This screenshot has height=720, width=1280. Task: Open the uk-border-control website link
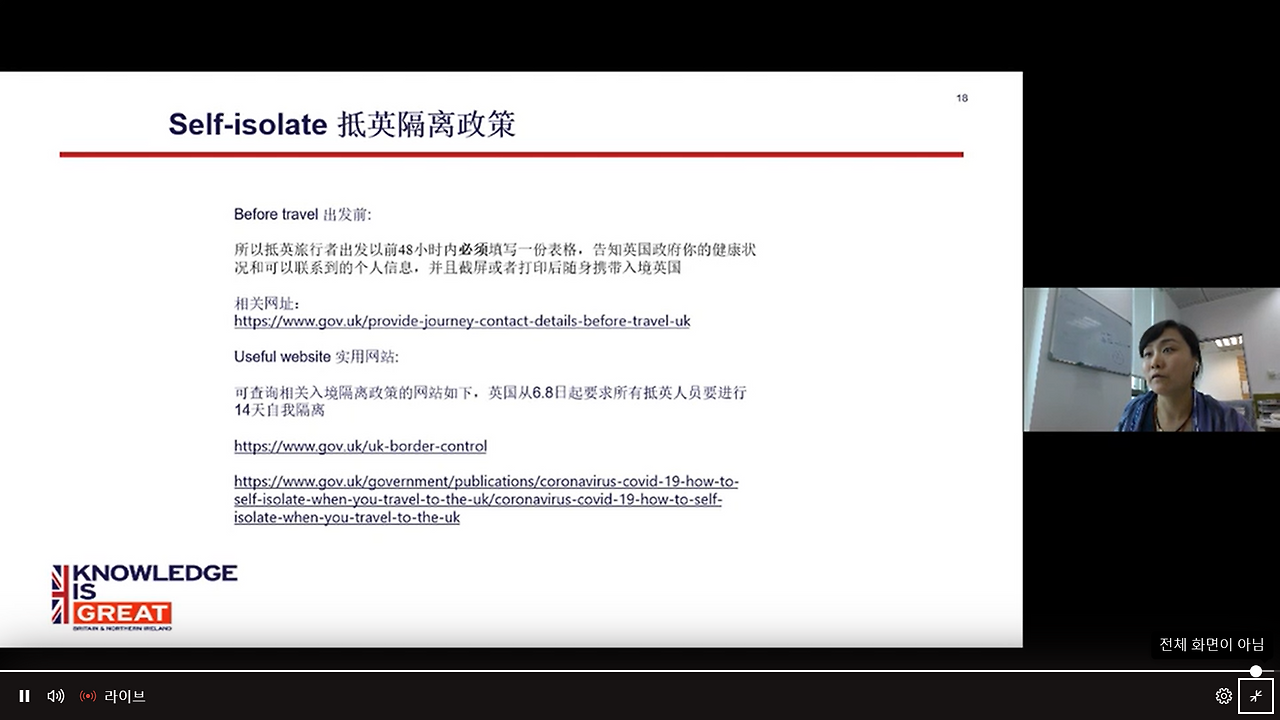pyautogui.click(x=360, y=446)
